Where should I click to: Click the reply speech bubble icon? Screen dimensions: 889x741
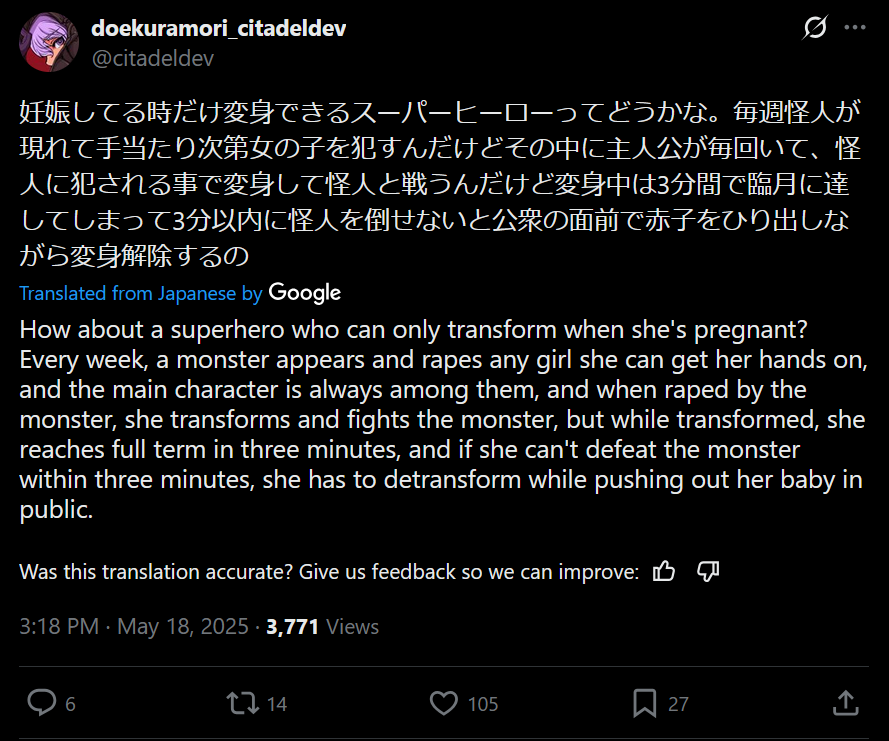41,703
